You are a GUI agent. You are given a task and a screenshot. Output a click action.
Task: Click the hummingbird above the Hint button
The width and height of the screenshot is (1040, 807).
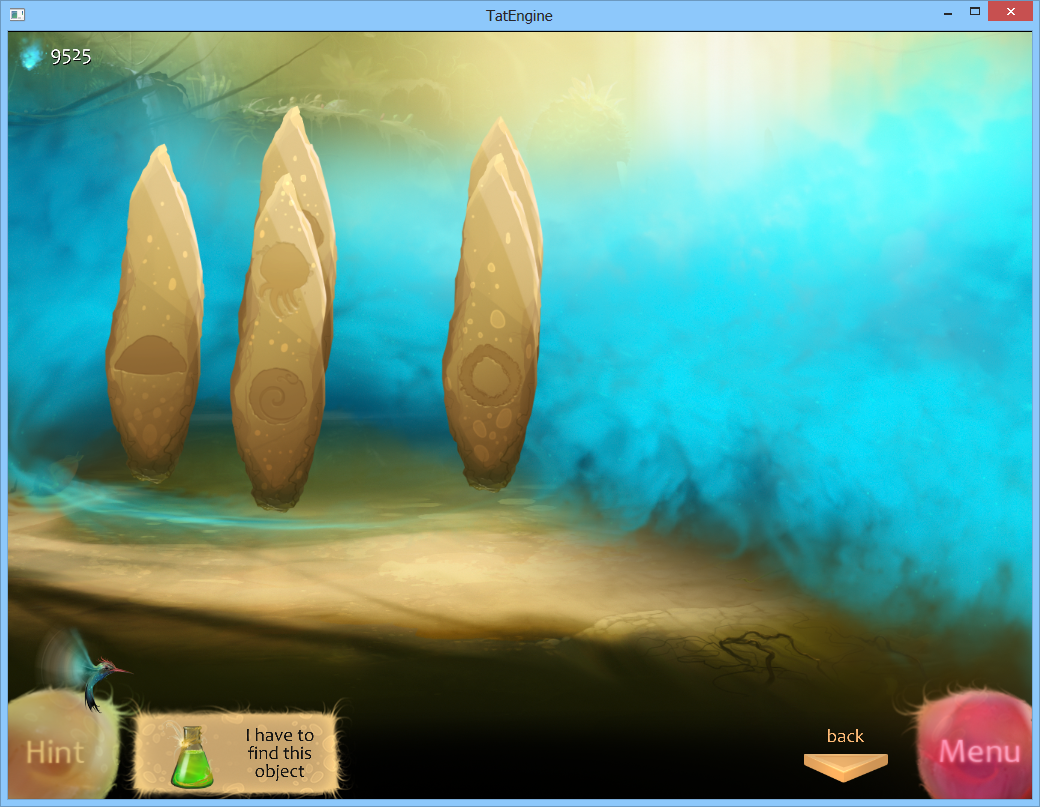point(92,670)
